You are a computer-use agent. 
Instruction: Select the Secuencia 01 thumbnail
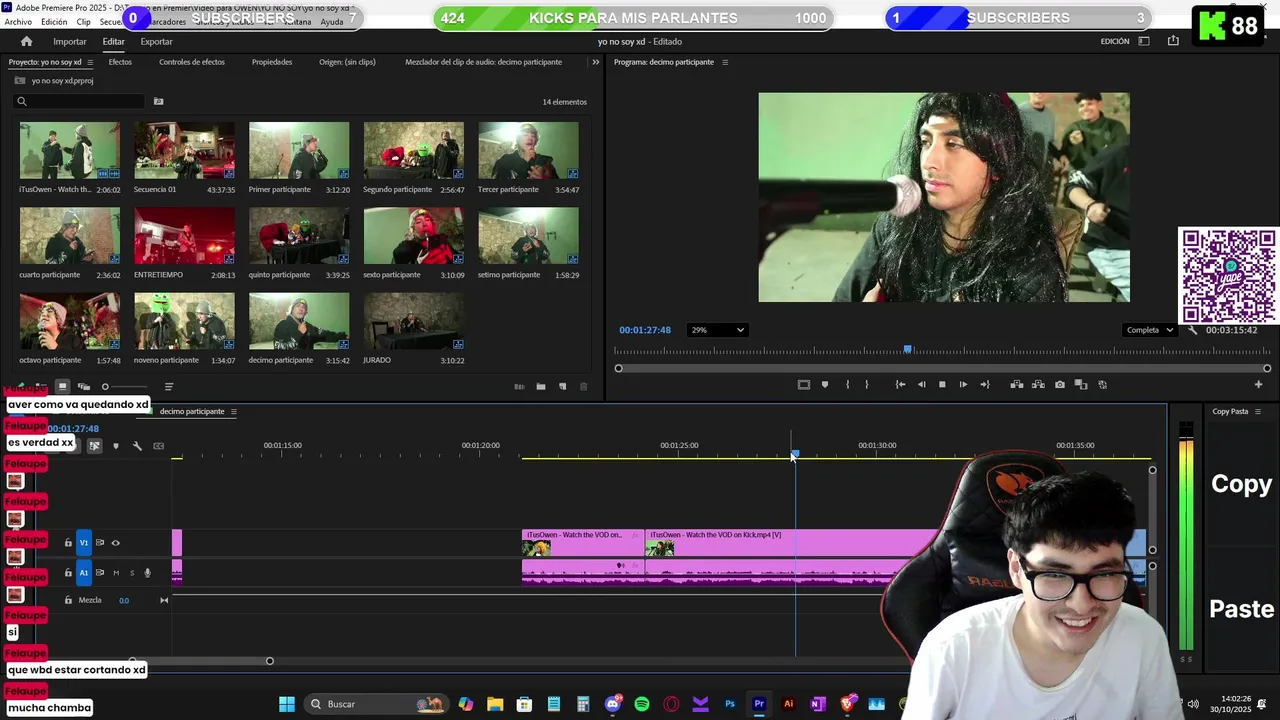[184, 151]
